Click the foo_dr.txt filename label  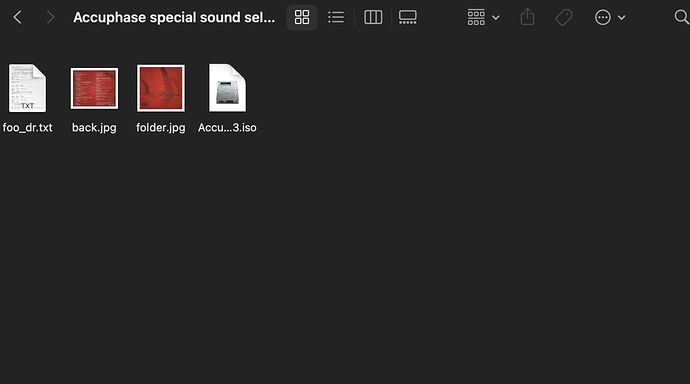pyautogui.click(x=27, y=128)
